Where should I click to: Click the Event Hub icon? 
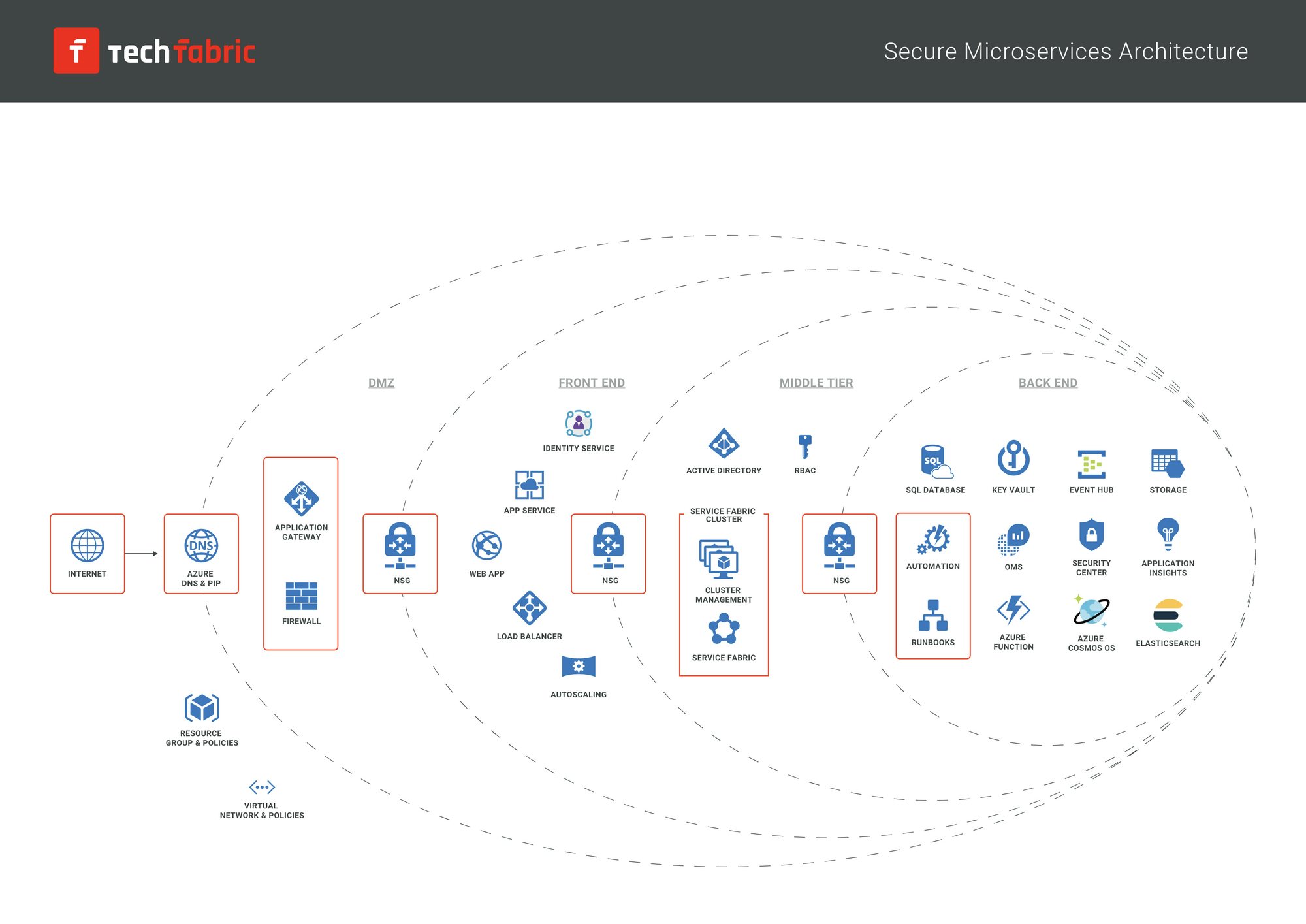(x=1091, y=464)
